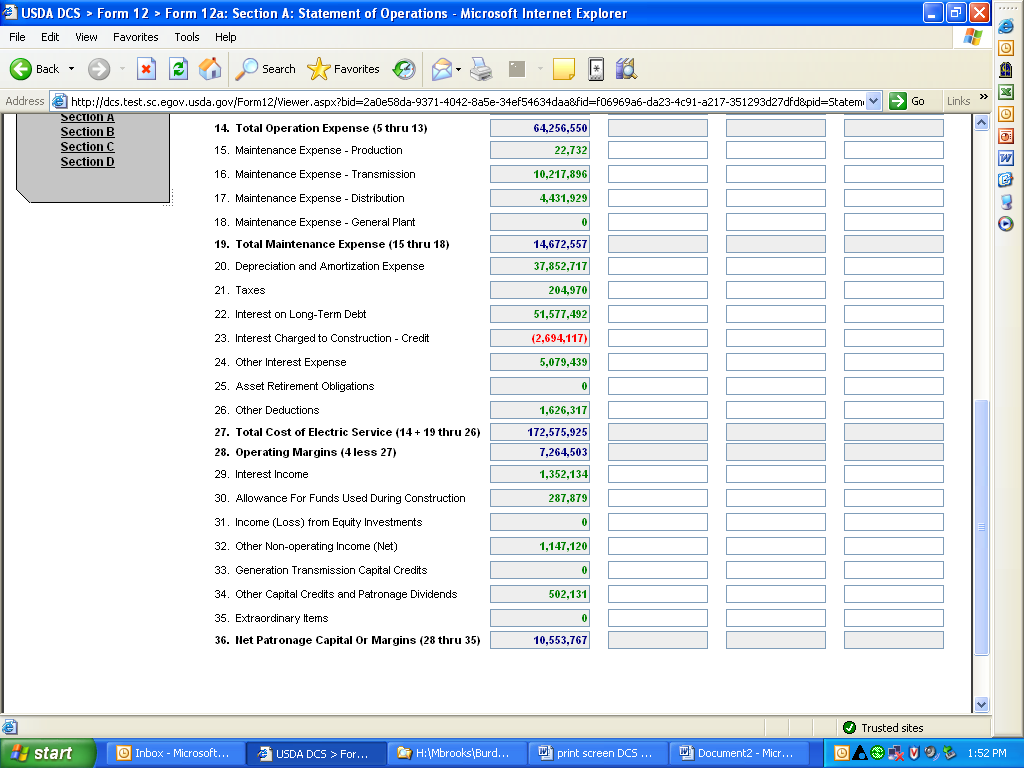1024x768 pixels.
Task: Open the Tools menu
Action: (x=187, y=37)
